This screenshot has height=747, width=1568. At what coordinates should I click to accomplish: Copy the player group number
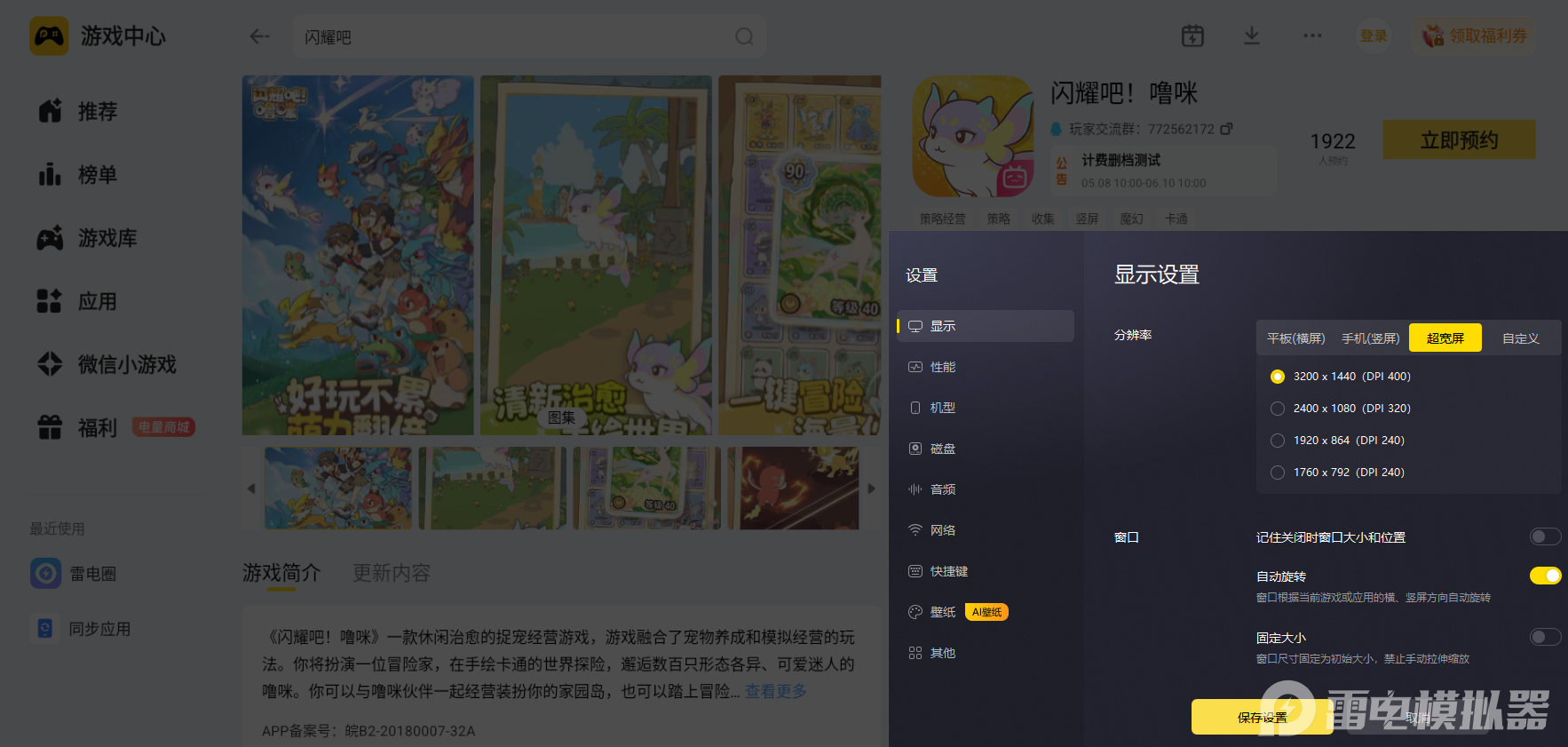[x=1226, y=129]
